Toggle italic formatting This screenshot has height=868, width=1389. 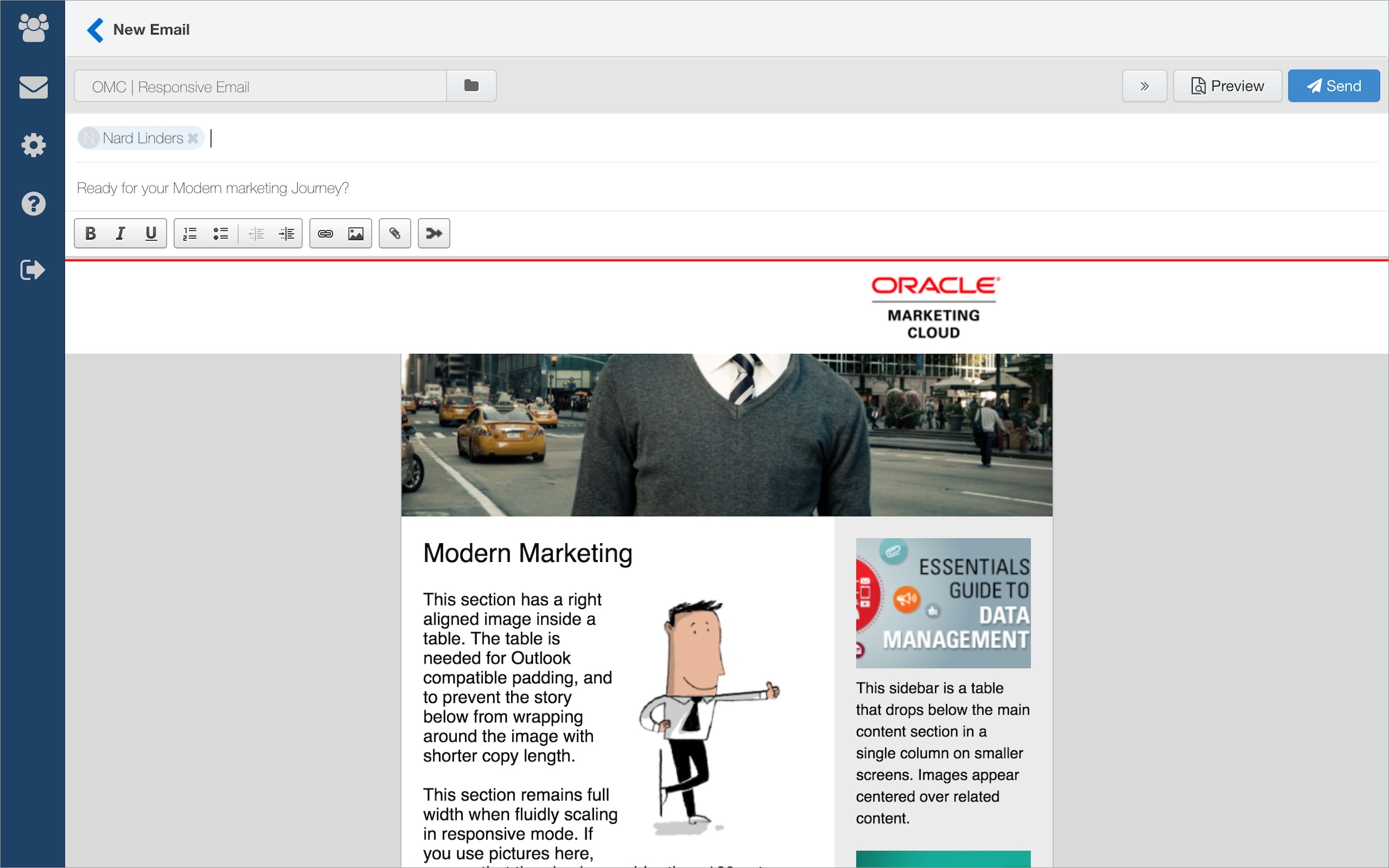click(x=120, y=233)
